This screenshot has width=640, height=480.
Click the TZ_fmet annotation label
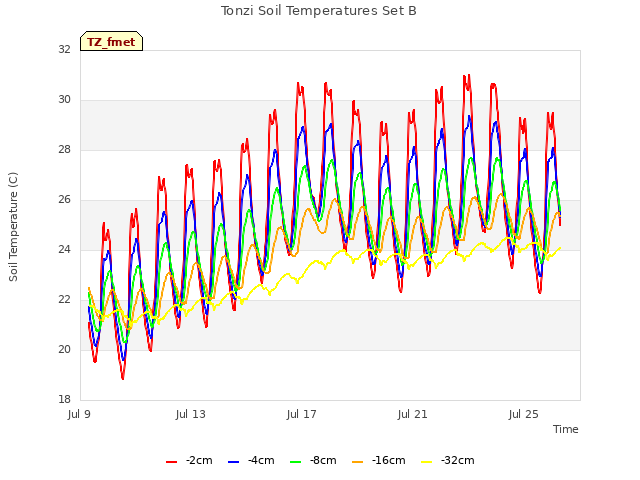click(x=111, y=42)
